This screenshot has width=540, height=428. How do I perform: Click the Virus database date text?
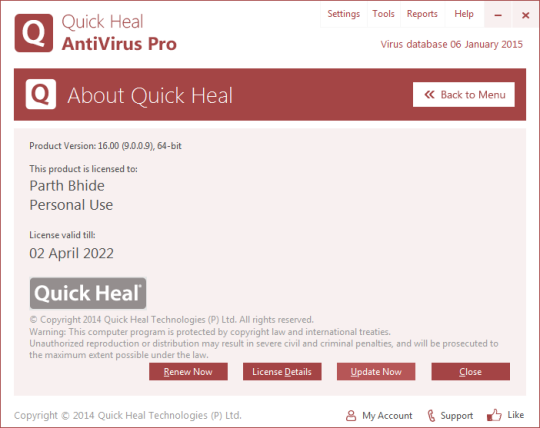pos(451,44)
